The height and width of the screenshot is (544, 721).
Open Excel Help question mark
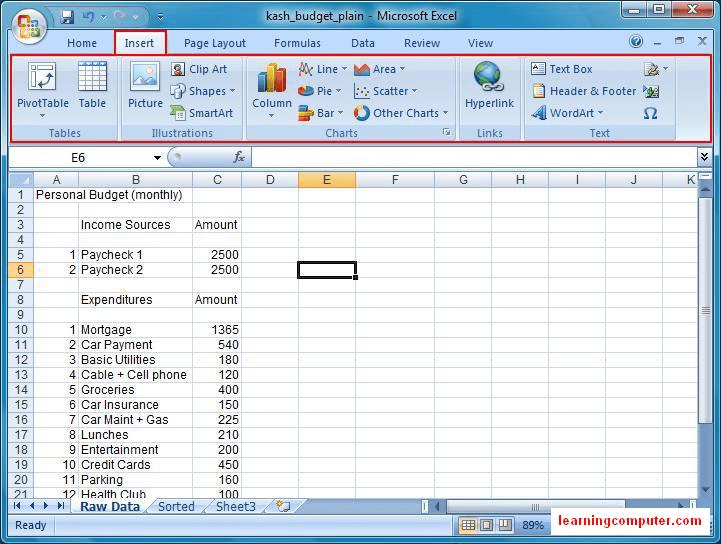[x=636, y=41]
